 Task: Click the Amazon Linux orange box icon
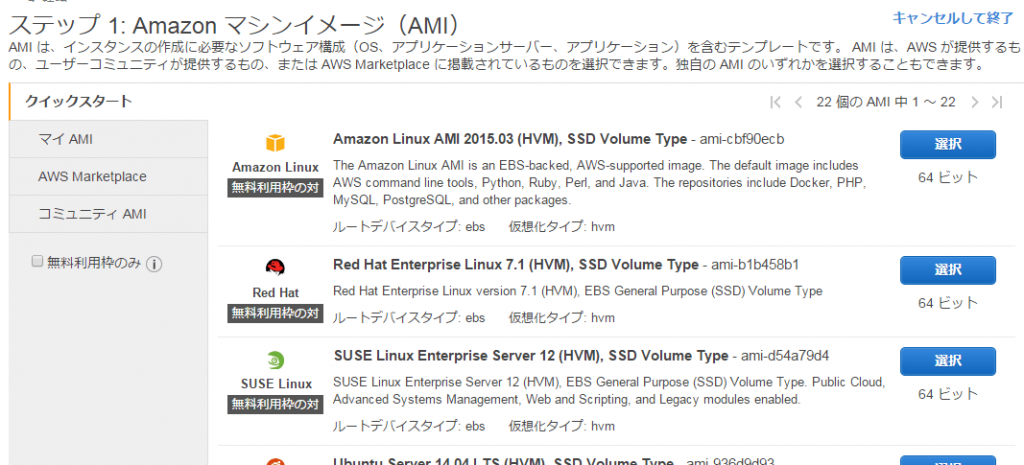pyautogui.click(x=275, y=143)
